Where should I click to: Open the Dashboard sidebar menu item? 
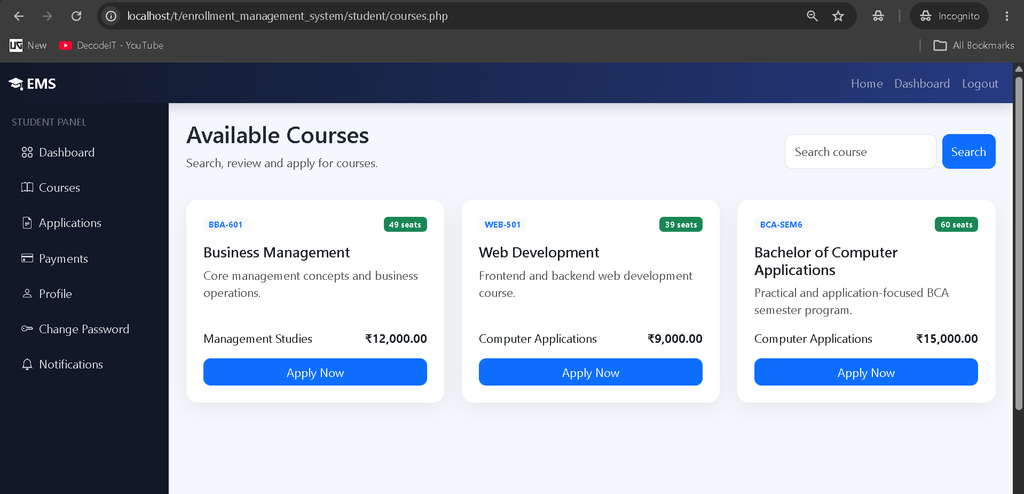click(84, 152)
